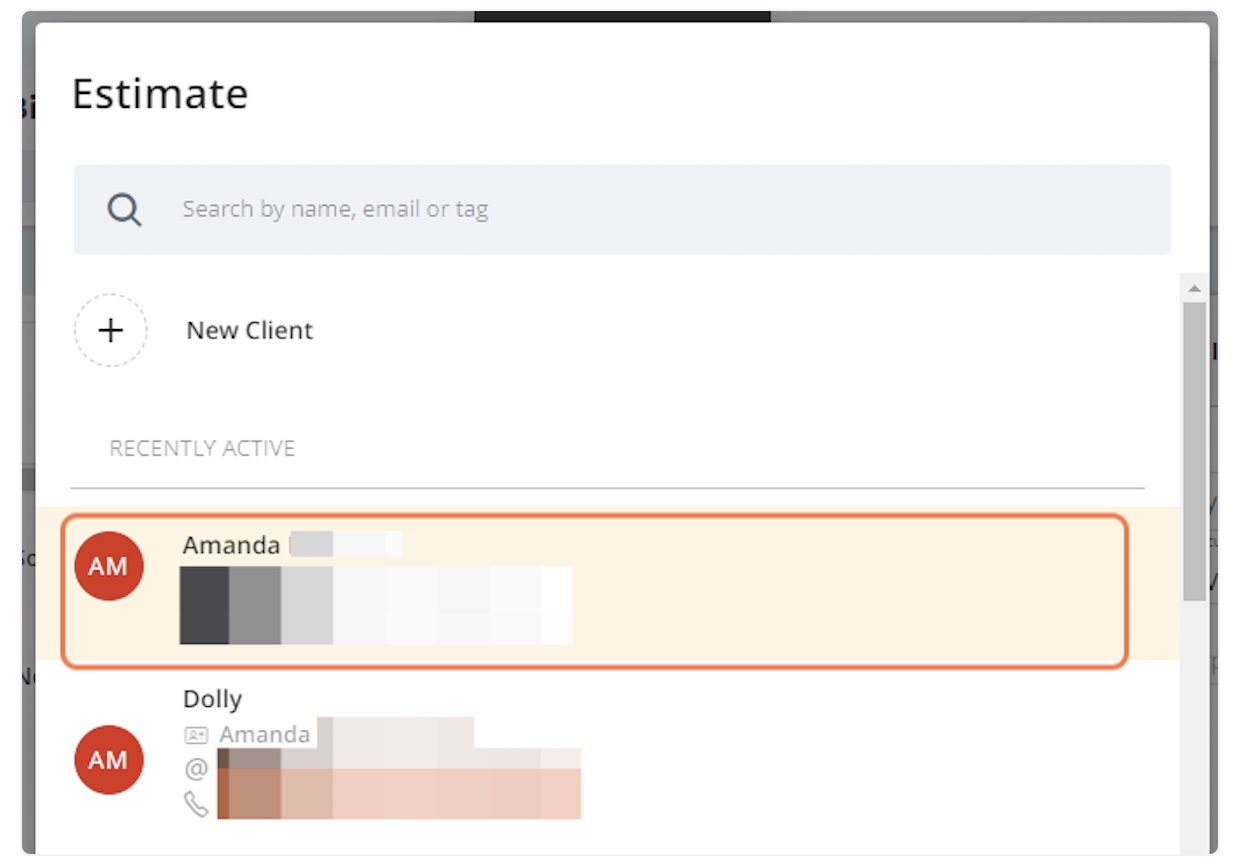Click the Estimate dialog heading
Image resolution: width=1254 pixels, height=866 pixels.
pos(160,94)
